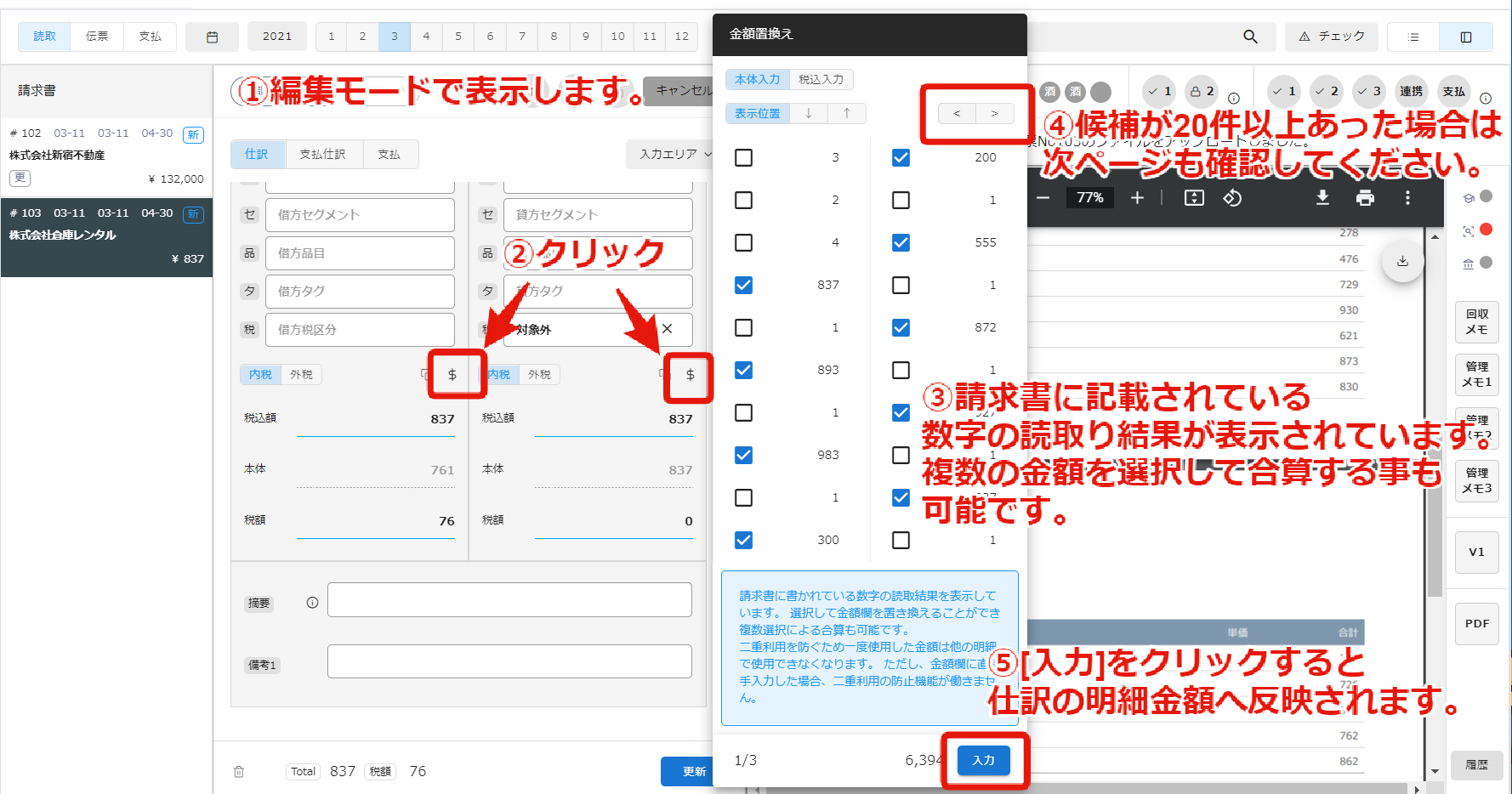The image size is (1512, 794).
Task: Expand the 入力エリア dropdown
Action: pyautogui.click(x=671, y=154)
